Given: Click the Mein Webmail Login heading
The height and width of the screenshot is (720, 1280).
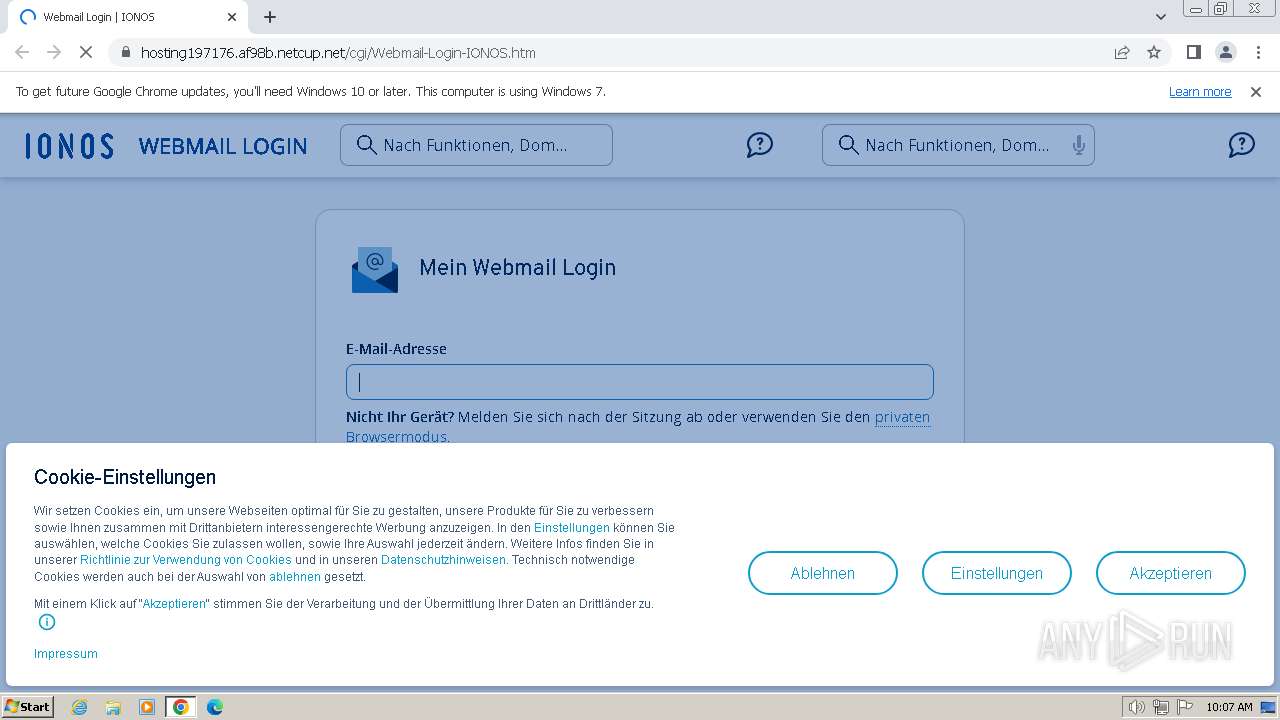Looking at the screenshot, I should click(517, 268).
